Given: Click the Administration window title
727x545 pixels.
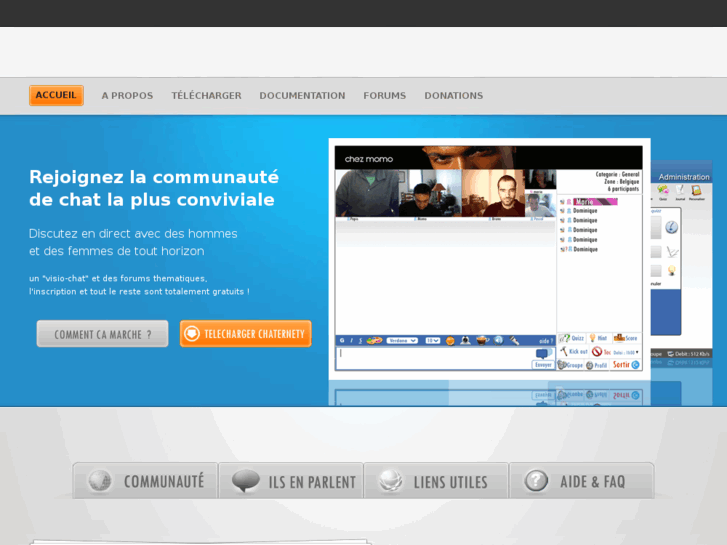Looking at the screenshot, I should pyautogui.click(x=684, y=177).
